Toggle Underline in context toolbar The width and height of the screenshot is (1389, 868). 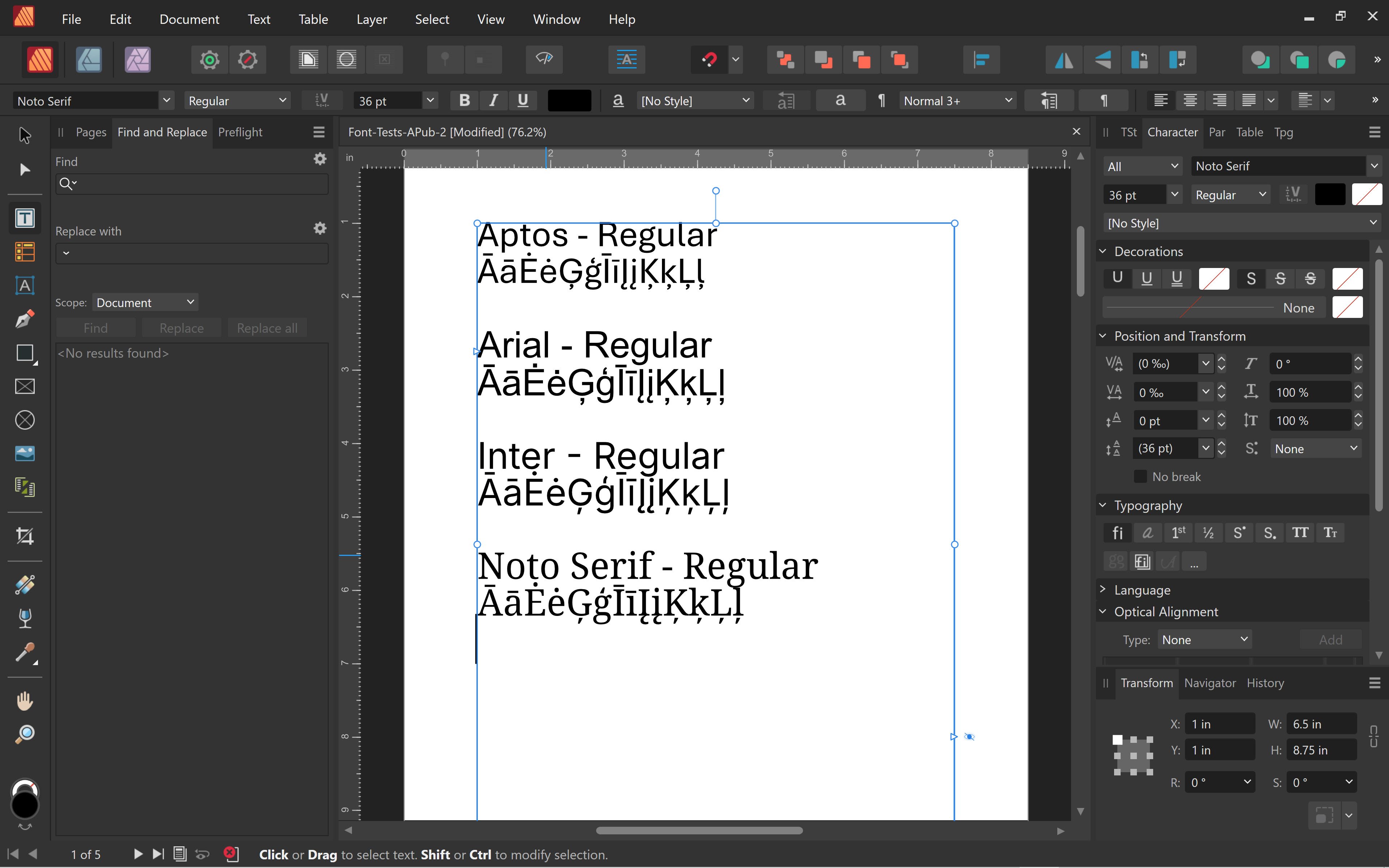click(x=523, y=101)
